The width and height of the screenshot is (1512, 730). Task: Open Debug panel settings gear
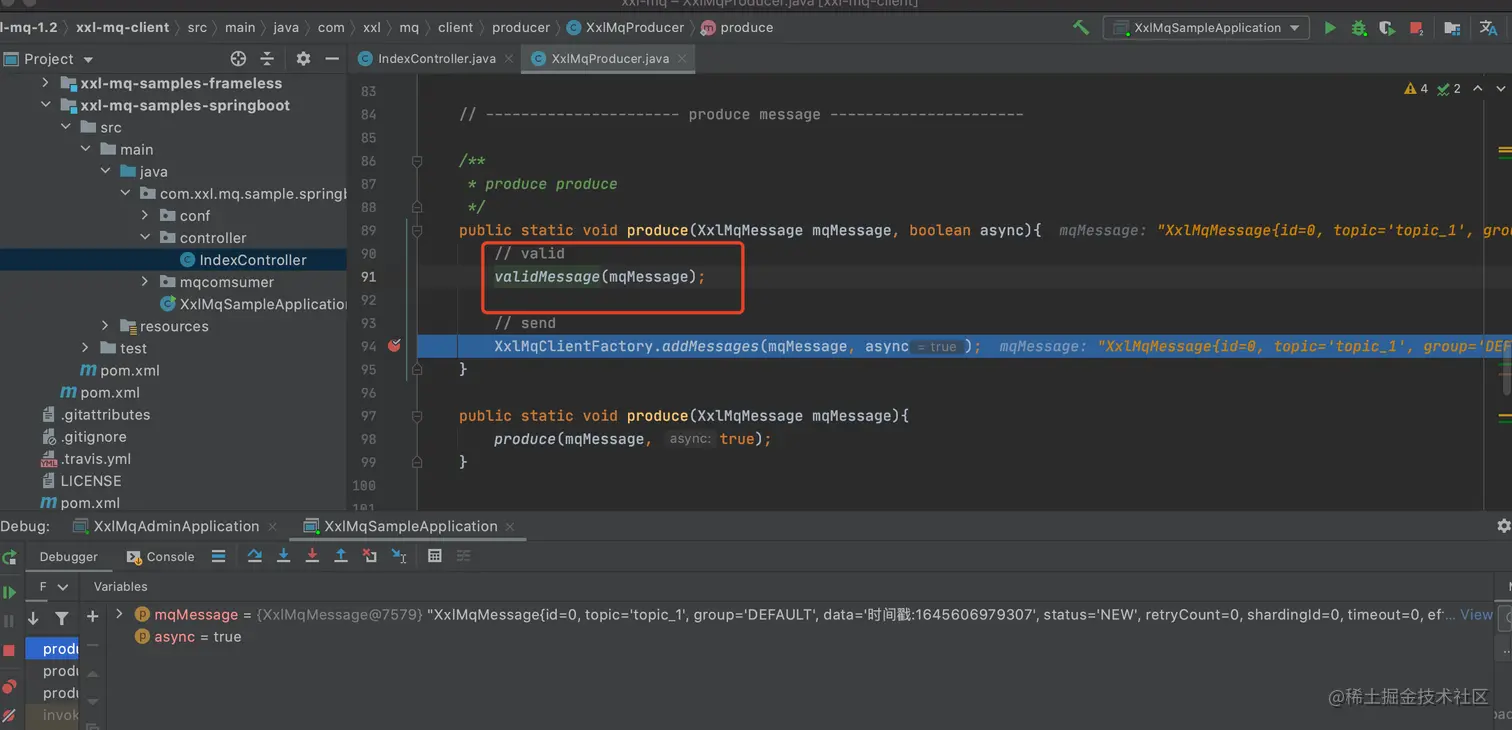(x=1503, y=526)
